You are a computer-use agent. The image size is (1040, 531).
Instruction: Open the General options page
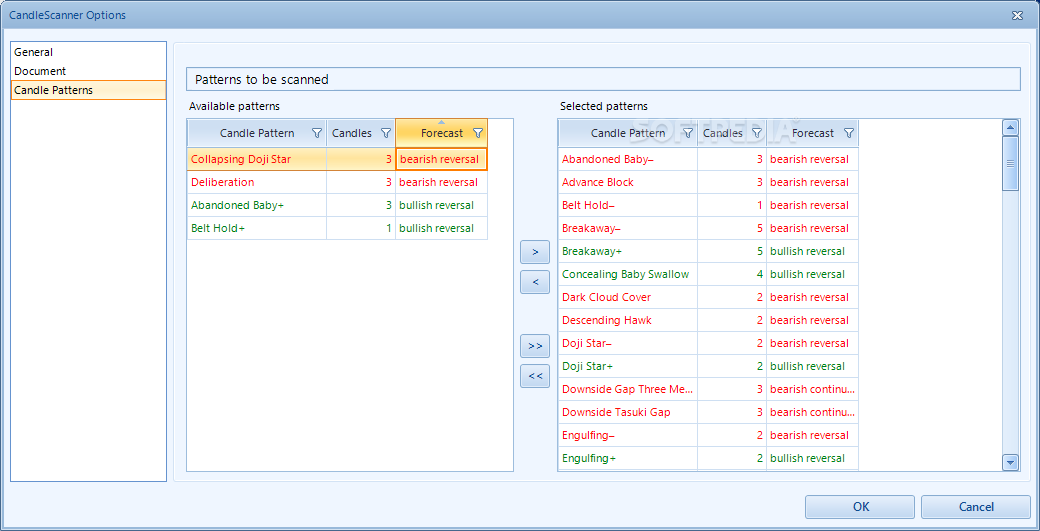pos(88,52)
